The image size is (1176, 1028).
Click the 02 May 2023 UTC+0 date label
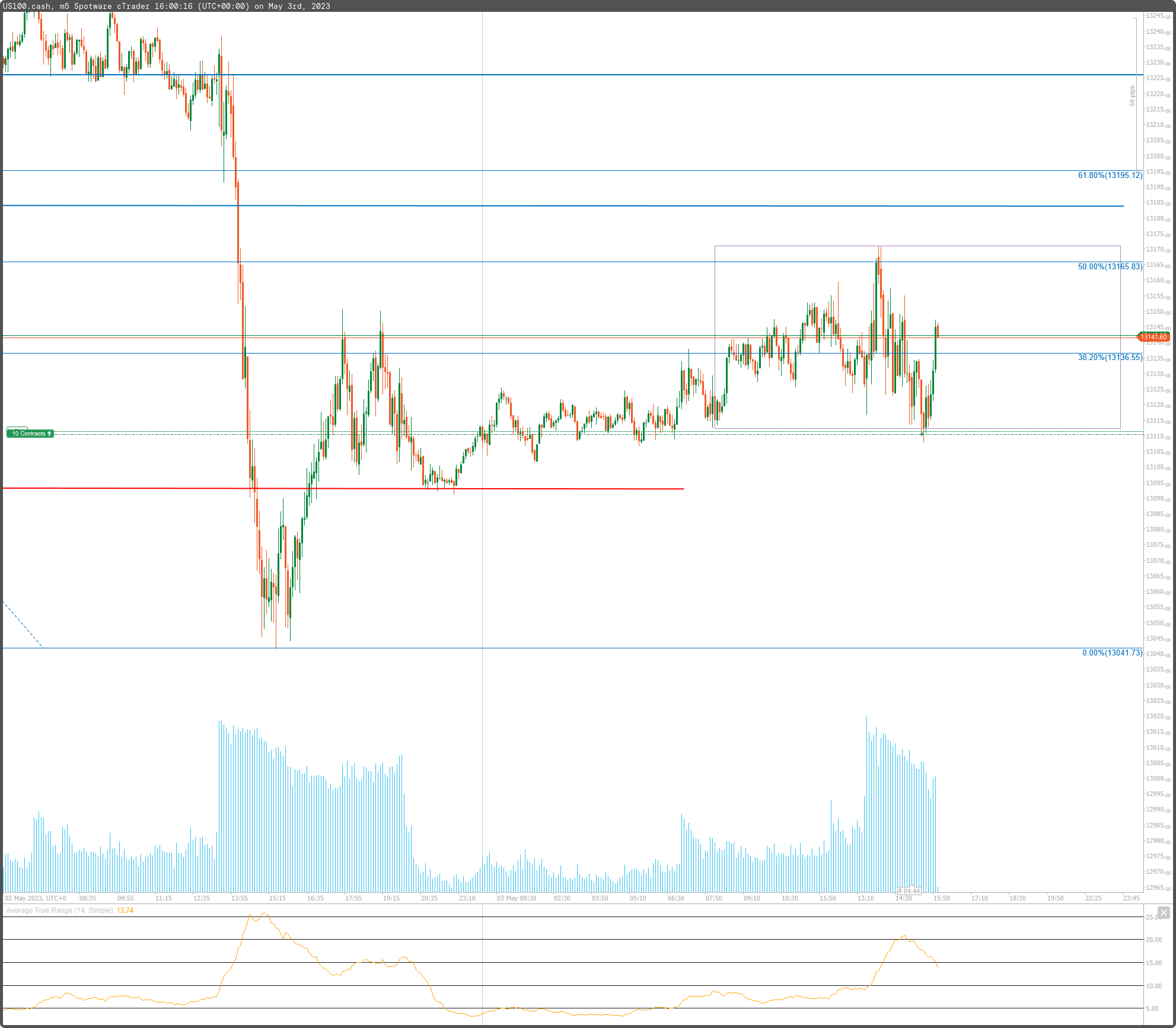click(x=34, y=898)
